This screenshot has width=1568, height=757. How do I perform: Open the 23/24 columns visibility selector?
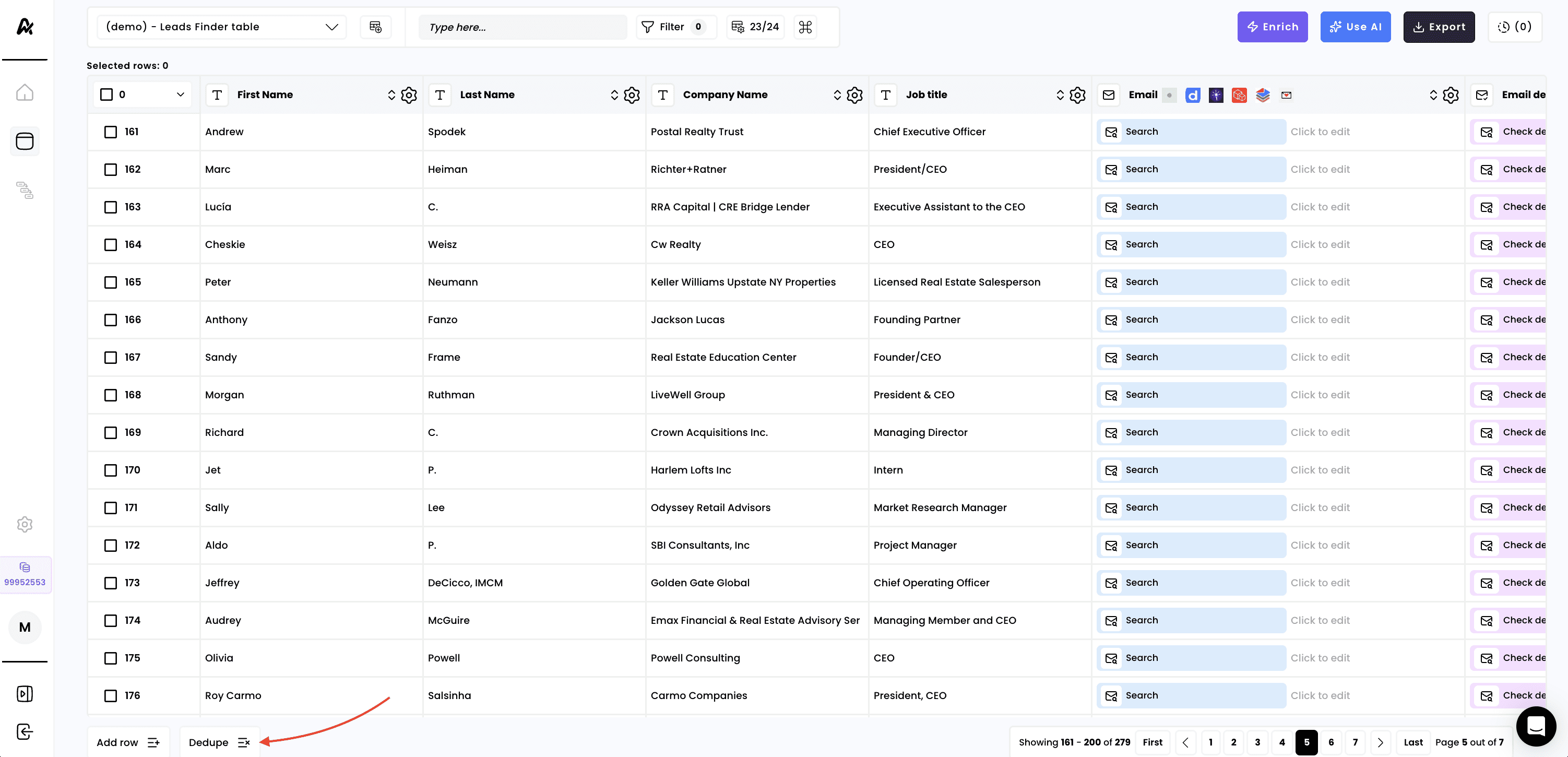(x=755, y=27)
